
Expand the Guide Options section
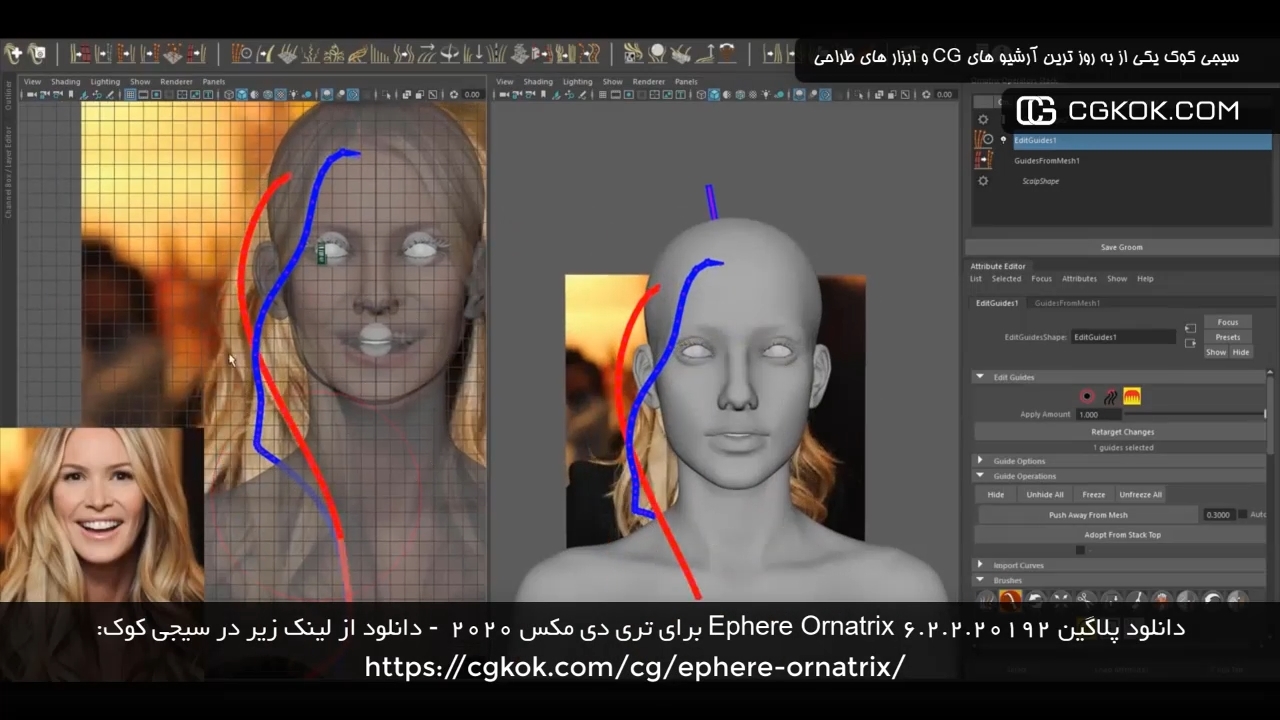pos(980,460)
